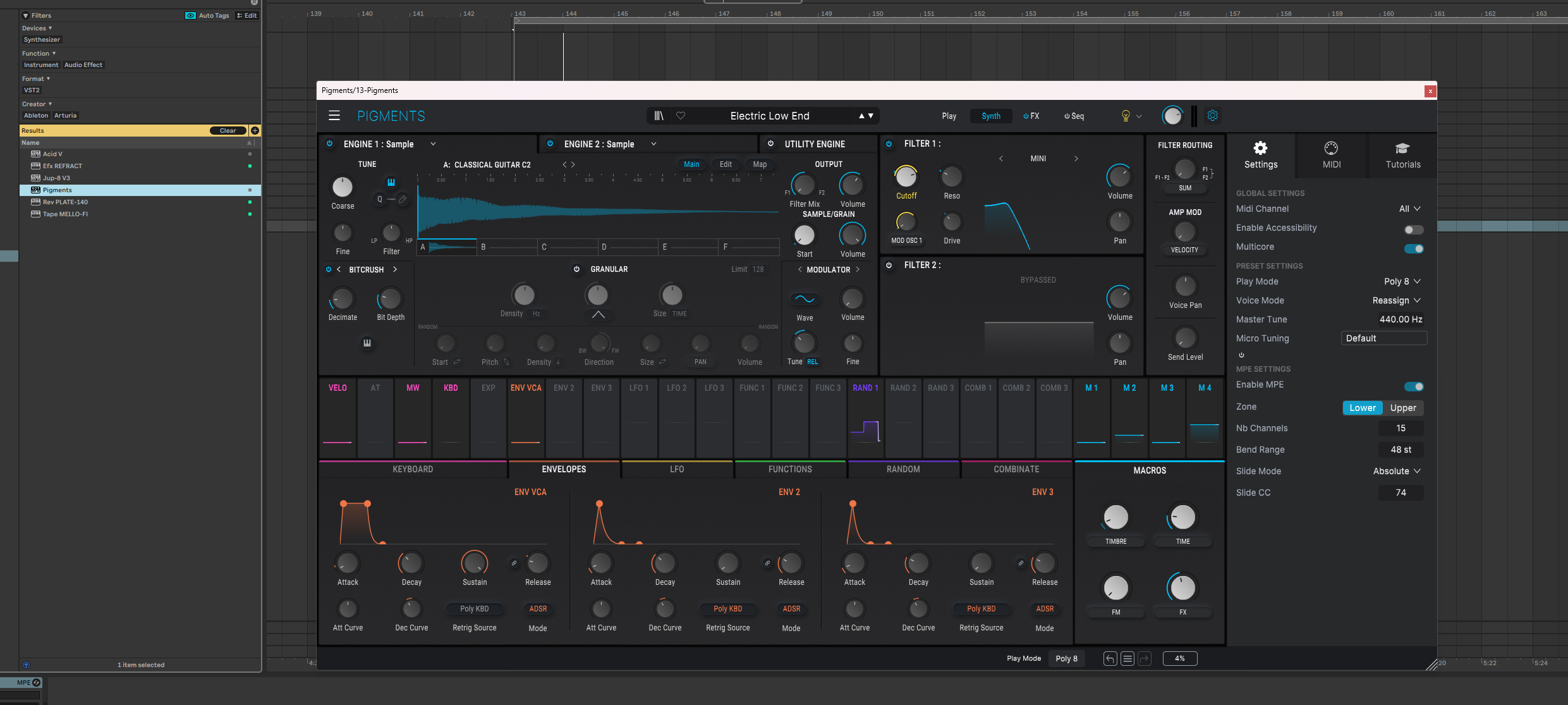The width and height of the screenshot is (1568, 705).
Task: Click the keyboard icon below Bitcrush
Action: (367, 343)
